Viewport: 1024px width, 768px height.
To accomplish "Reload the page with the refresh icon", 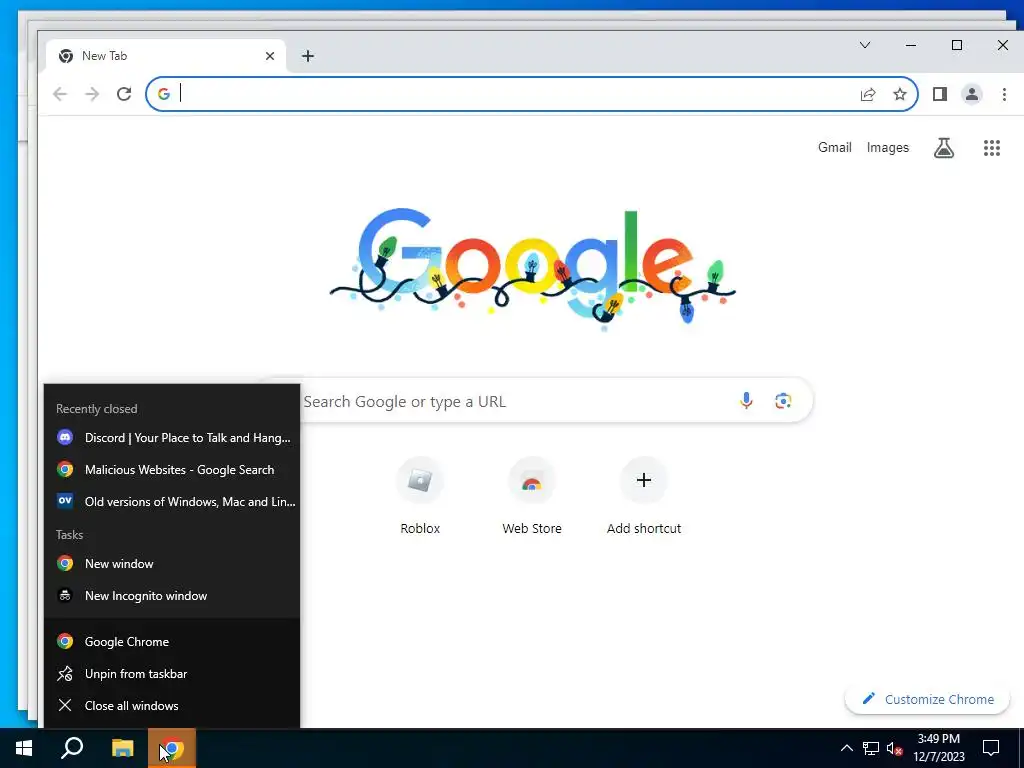I will [124, 94].
